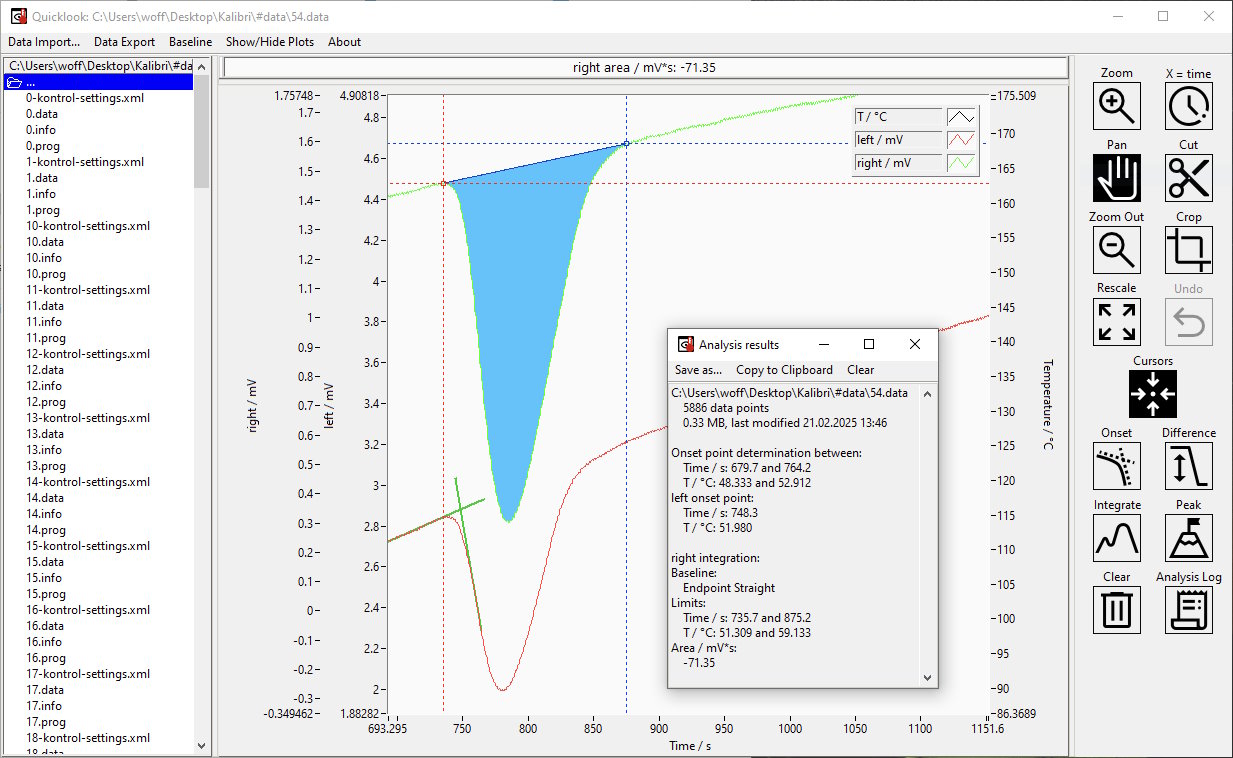Select the 17.prog file

point(46,722)
